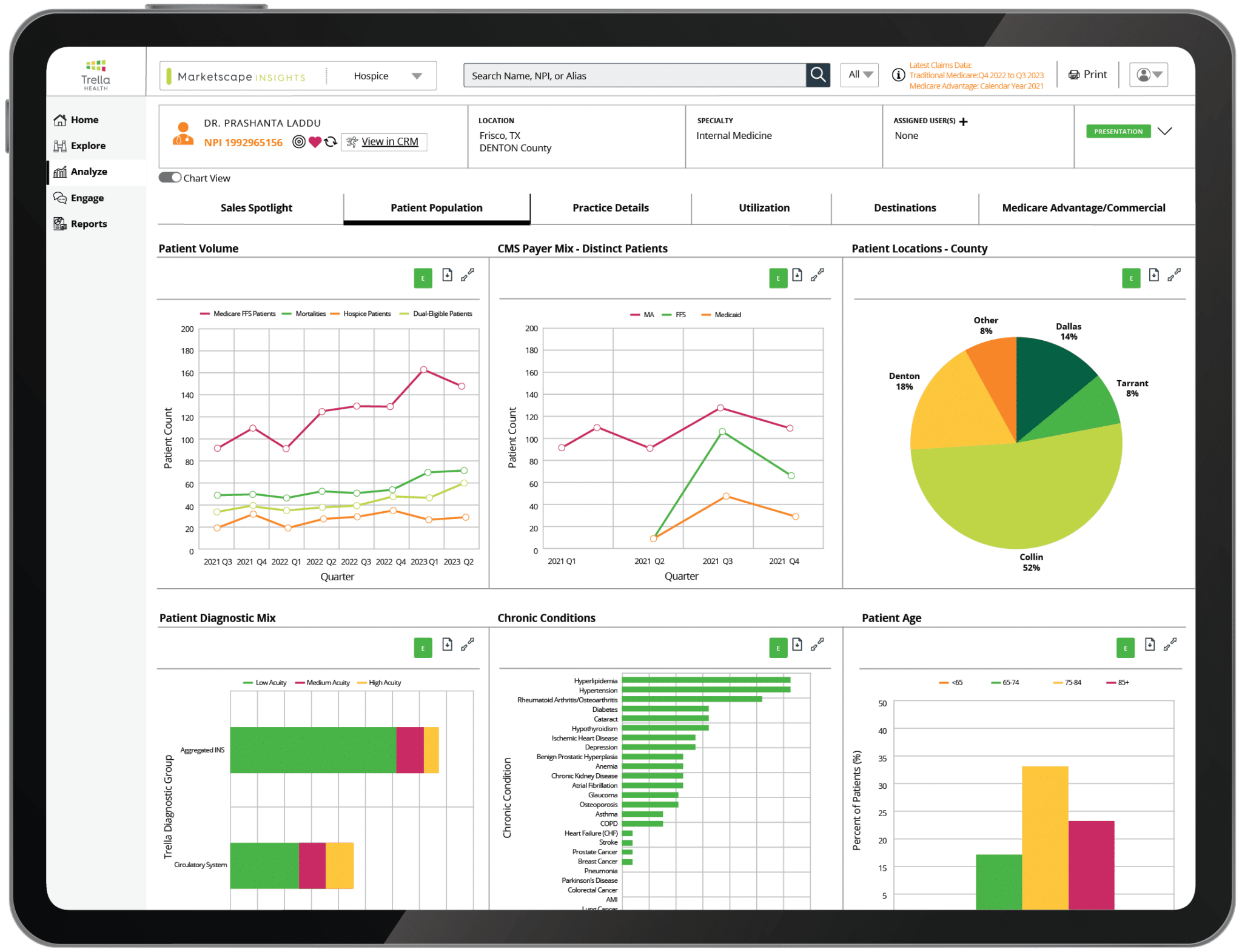Click the expand arrows on Patient Locations chart
The image size is (1242, 952).
pos(1174,275)
